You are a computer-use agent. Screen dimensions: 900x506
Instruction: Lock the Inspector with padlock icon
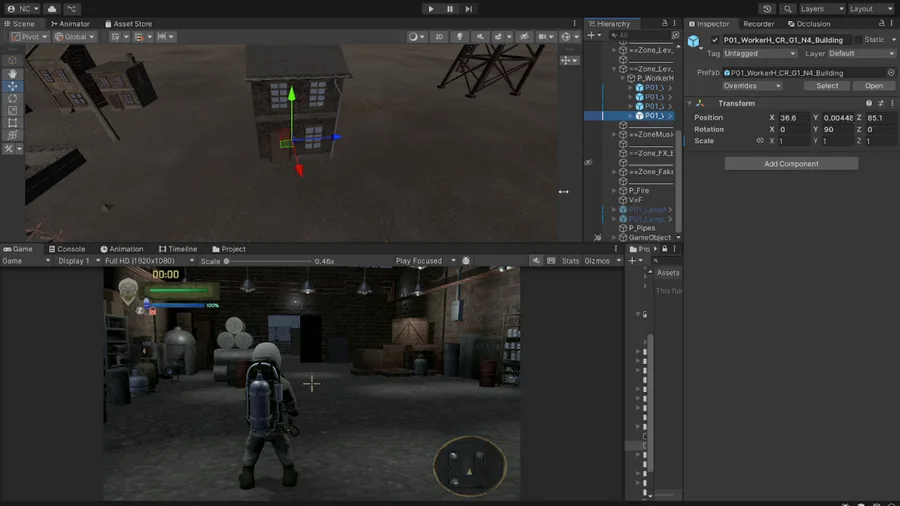(x=881, y=24)
